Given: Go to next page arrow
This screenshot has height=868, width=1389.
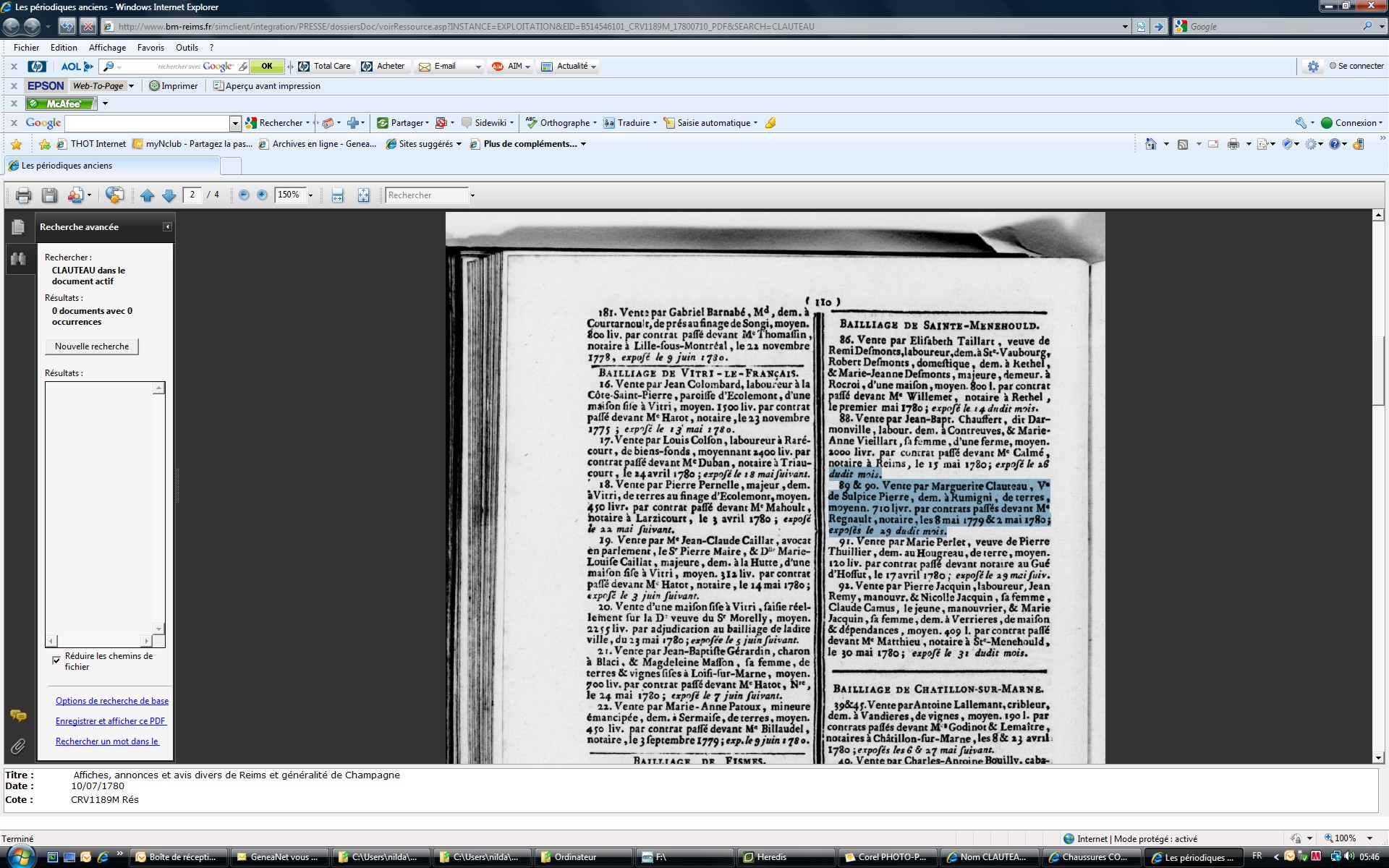Looking at the screenshot, I should (169, 195).
